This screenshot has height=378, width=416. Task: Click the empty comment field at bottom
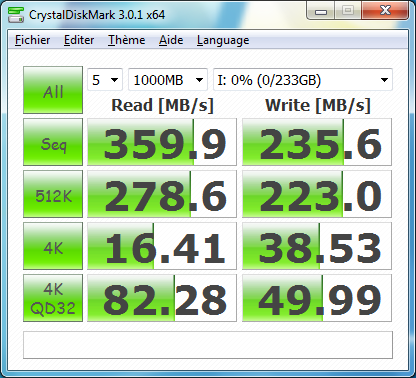pos(208,345)
